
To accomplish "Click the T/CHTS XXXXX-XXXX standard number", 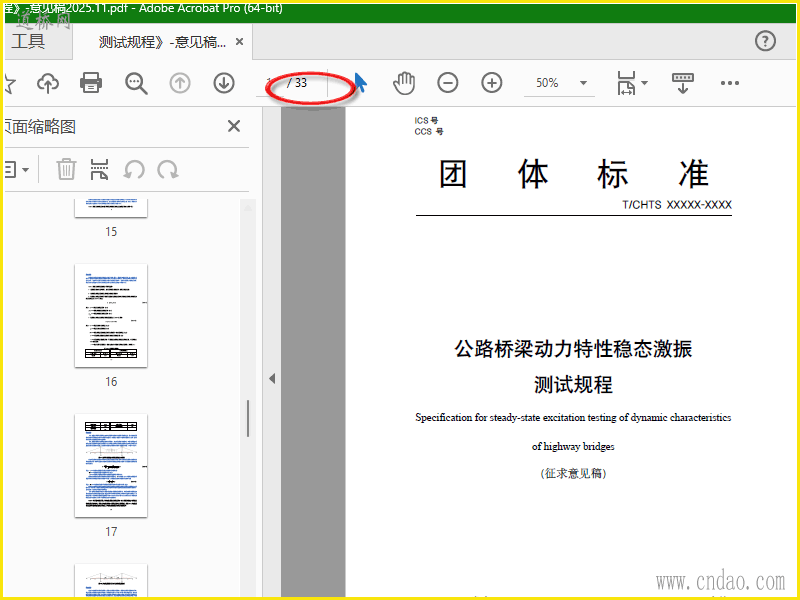I will coord(677,205).
